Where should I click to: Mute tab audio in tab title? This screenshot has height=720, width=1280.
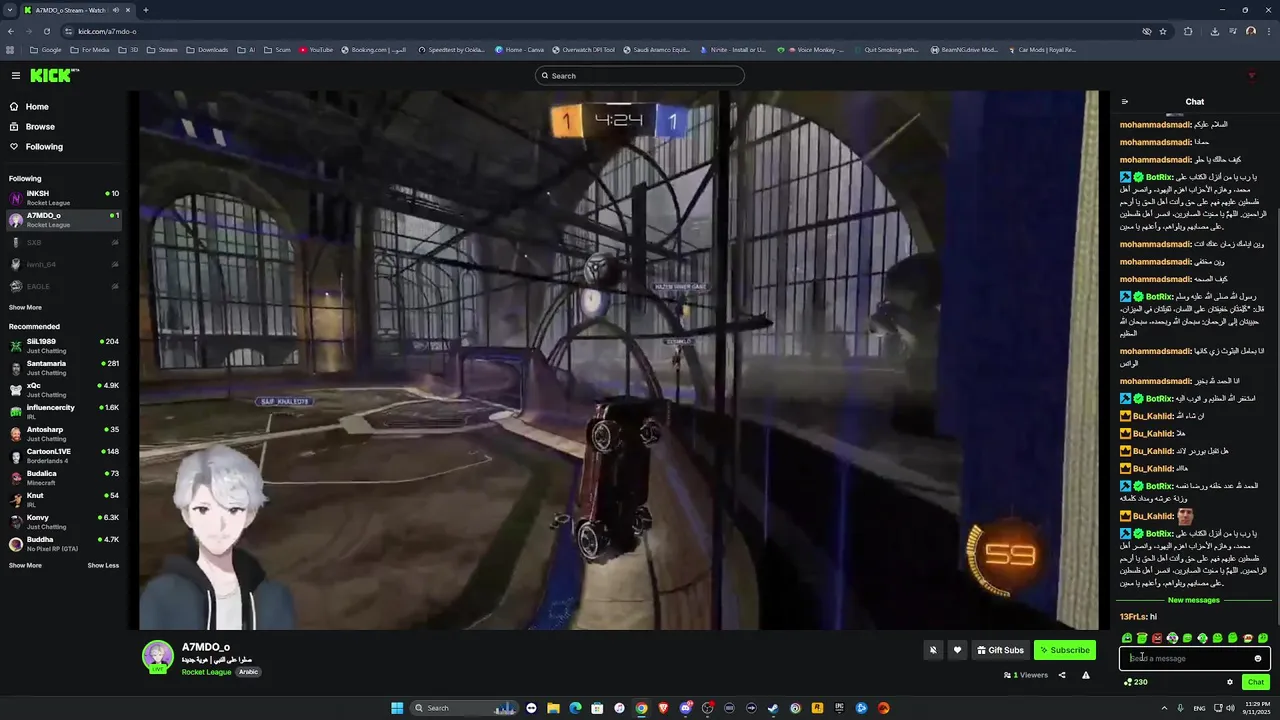pos(116,10)
